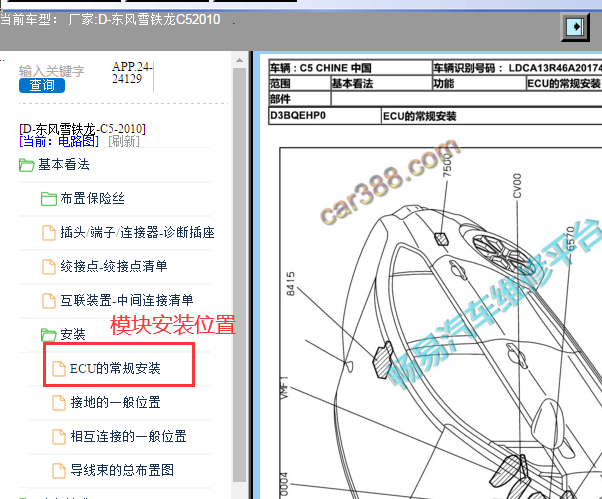
Task: Open ECU的常规安装 tree entry
Action: (115, 368)
